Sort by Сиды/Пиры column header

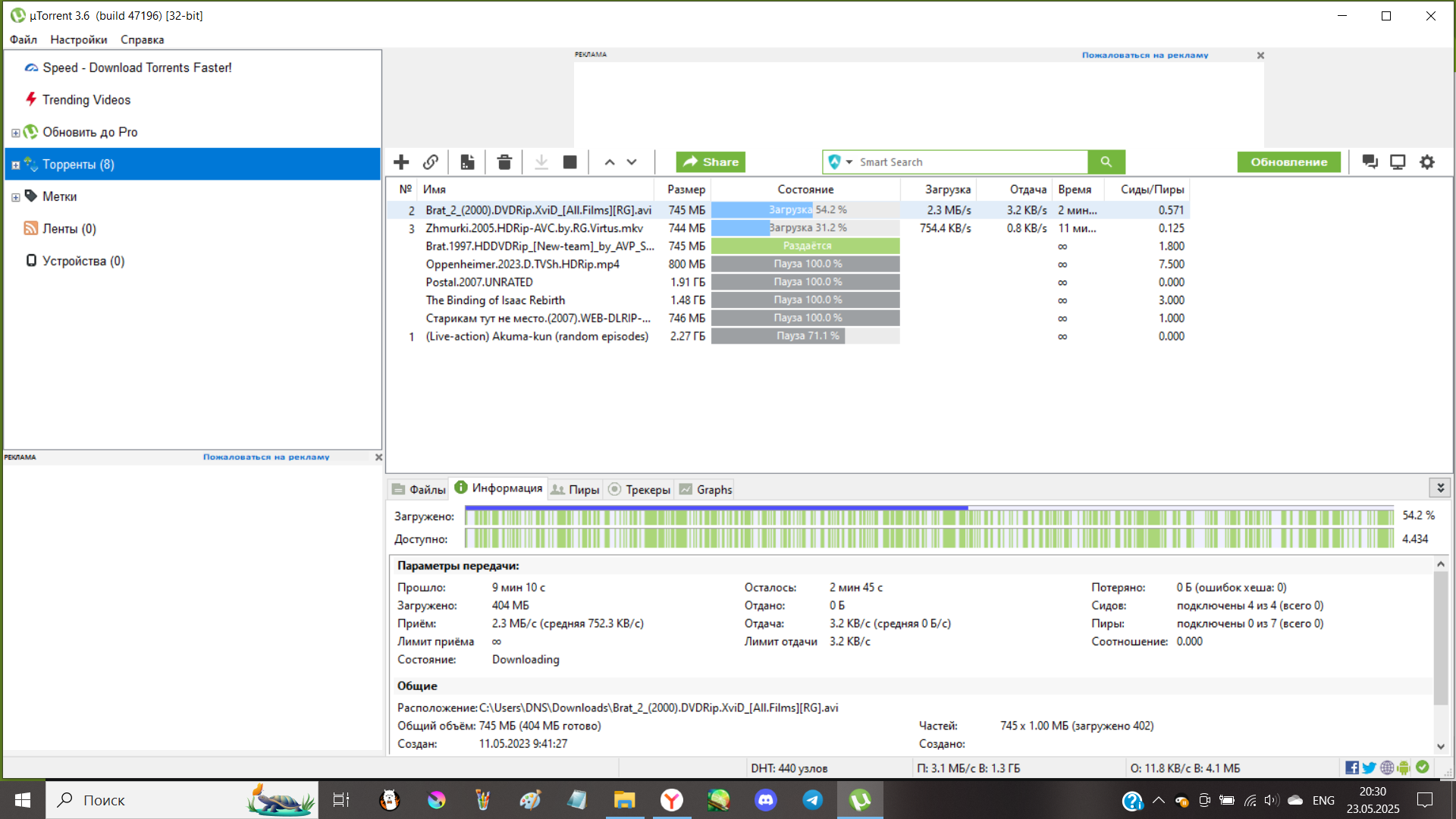[x=1147, y=189]
